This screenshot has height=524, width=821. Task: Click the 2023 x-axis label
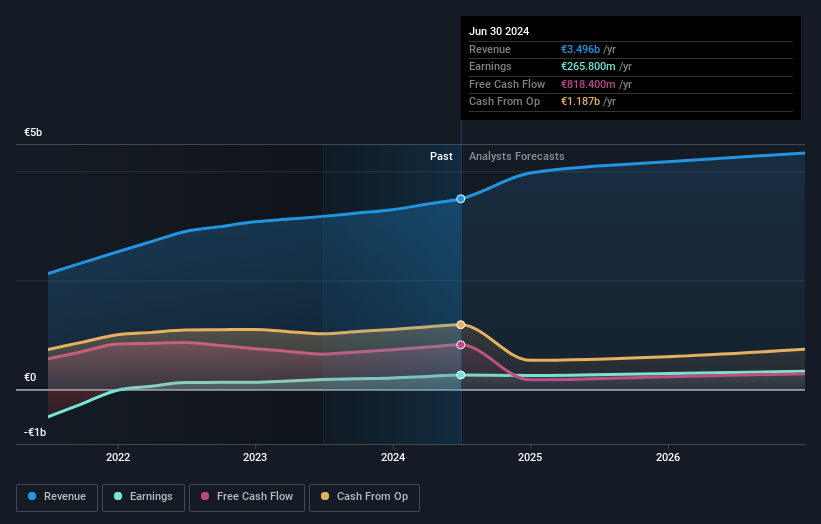[x=255, y=457]
